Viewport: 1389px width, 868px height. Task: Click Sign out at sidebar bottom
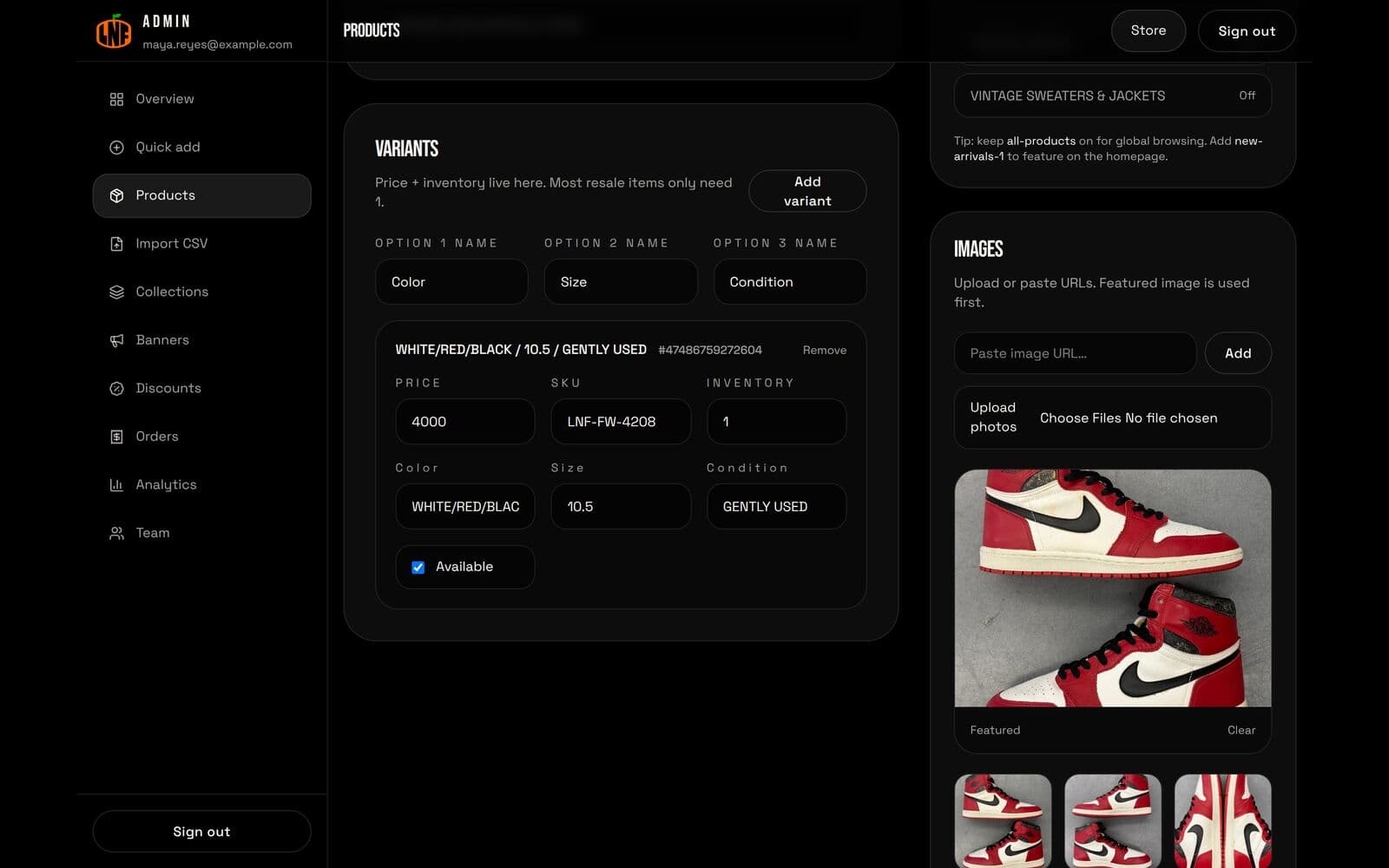pyautogui.click(x=201, y=832)
